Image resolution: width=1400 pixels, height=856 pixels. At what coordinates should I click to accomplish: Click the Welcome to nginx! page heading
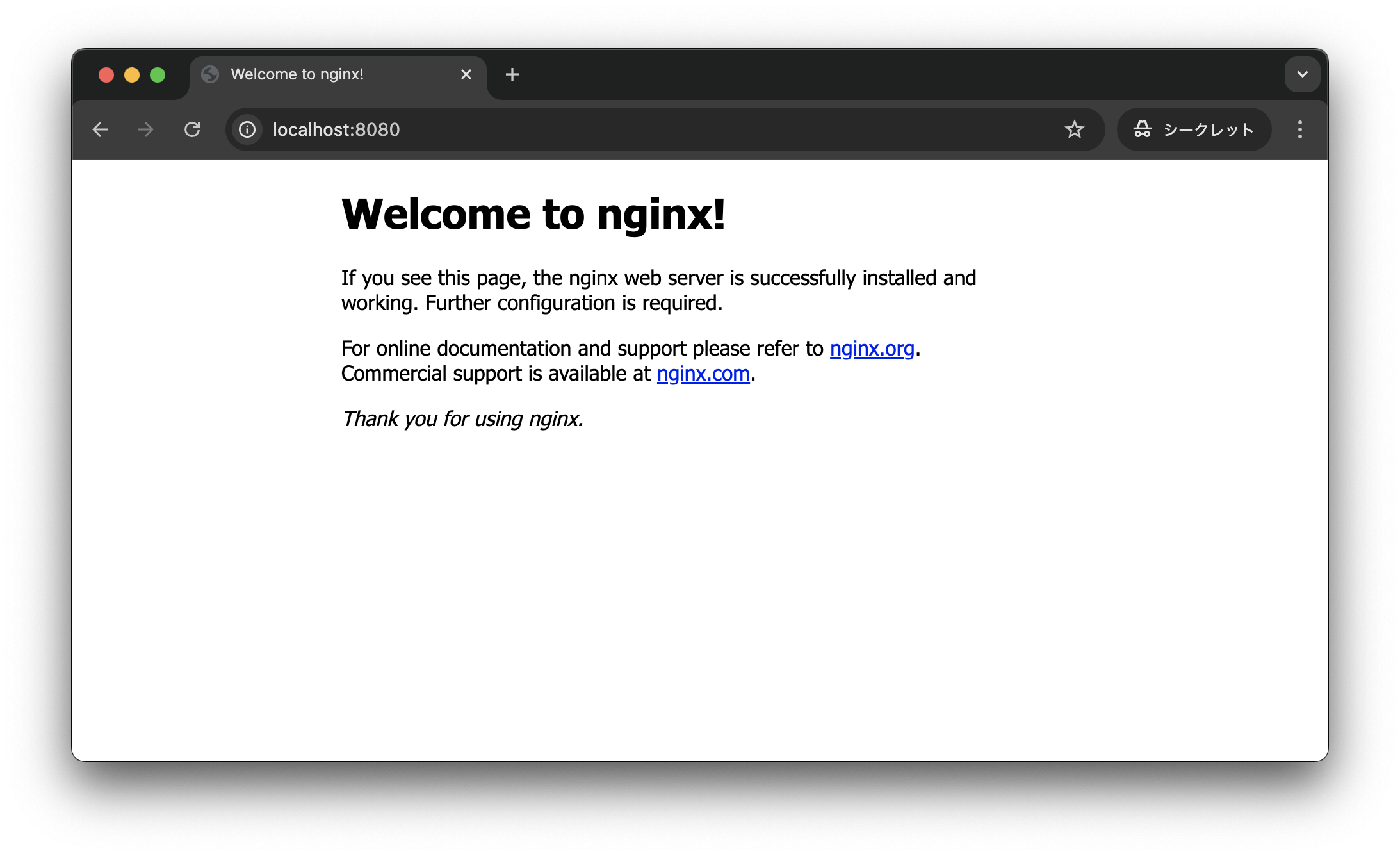(533, 214)
